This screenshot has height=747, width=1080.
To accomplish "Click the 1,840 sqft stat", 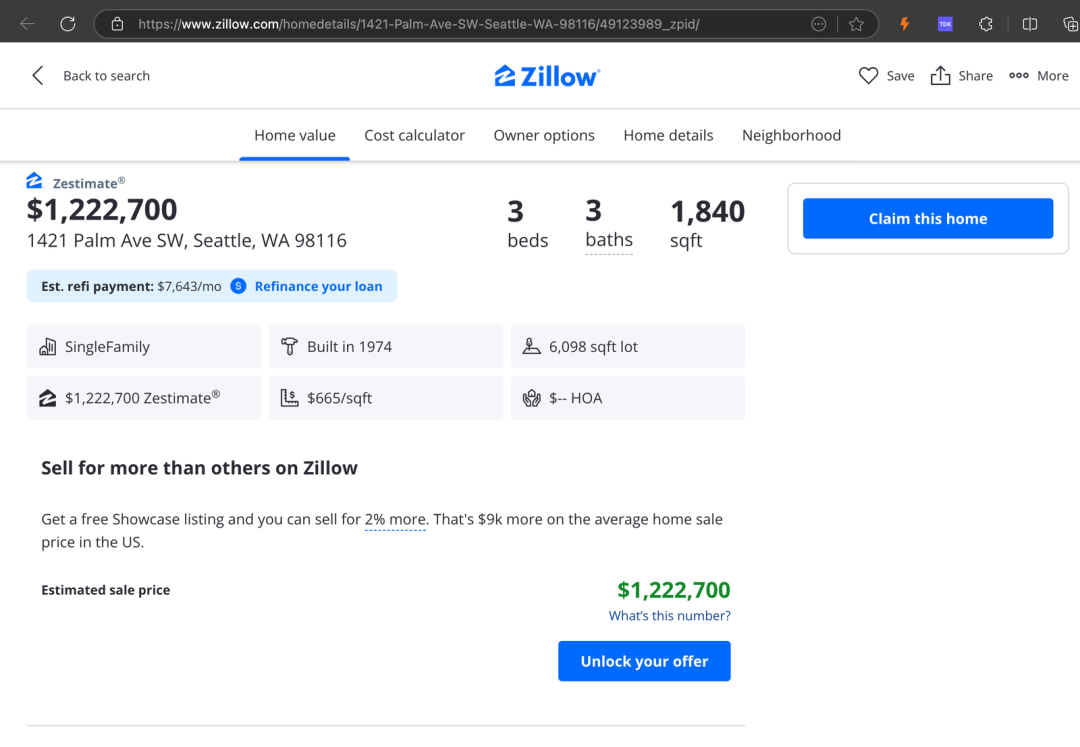I will (x=707, y=224).
